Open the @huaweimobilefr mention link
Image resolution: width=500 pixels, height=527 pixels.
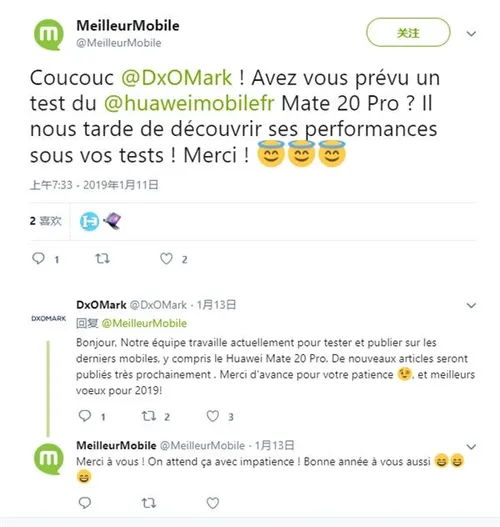tap(189, 104)
